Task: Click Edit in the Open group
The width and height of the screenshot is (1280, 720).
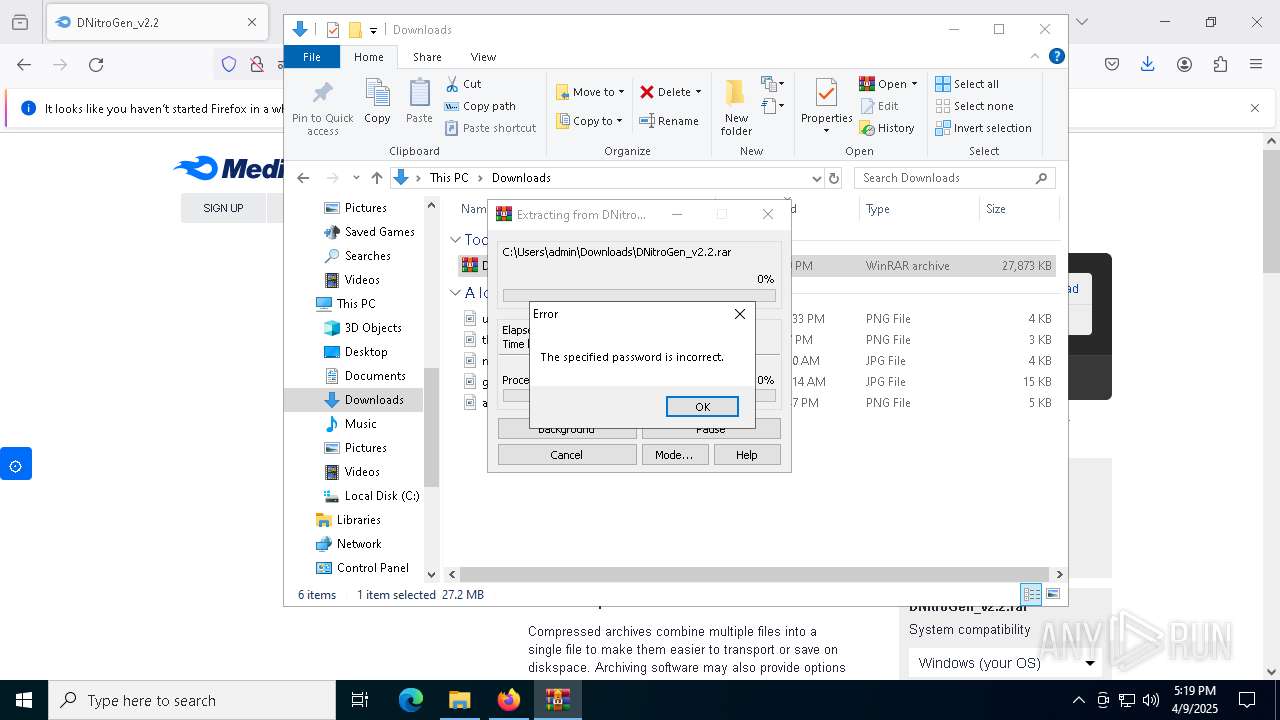Action: coord(879,106)
